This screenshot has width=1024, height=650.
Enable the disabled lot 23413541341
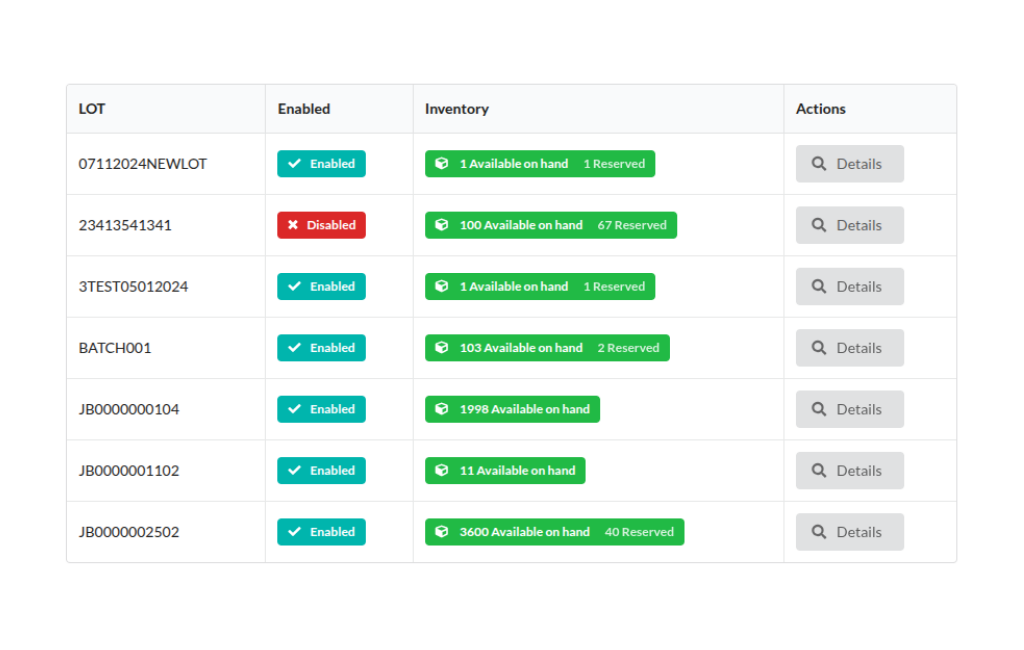coord(321,225)
